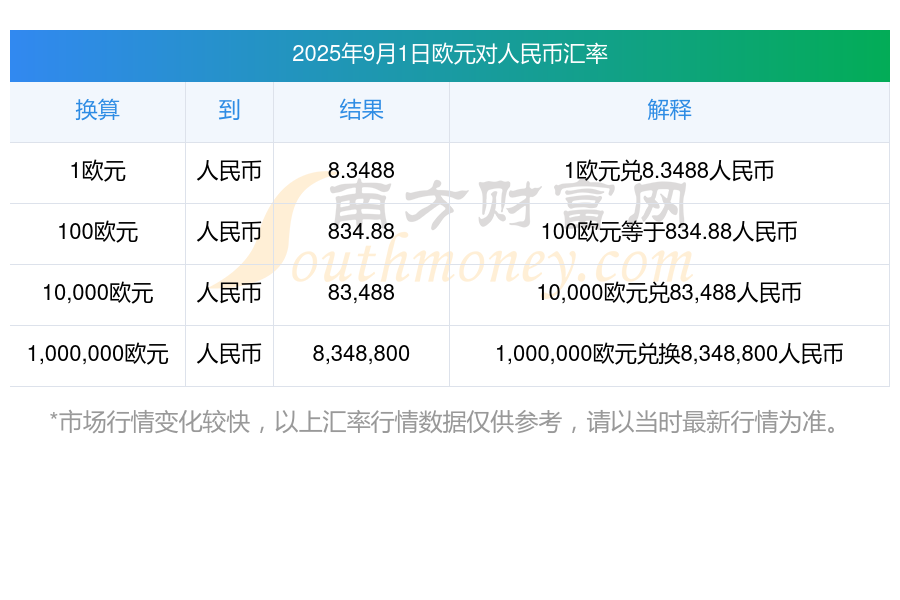This screenshot has width=900, height=600.
Task: Click the 8,348,800 result value
Action: click(361, 354)
